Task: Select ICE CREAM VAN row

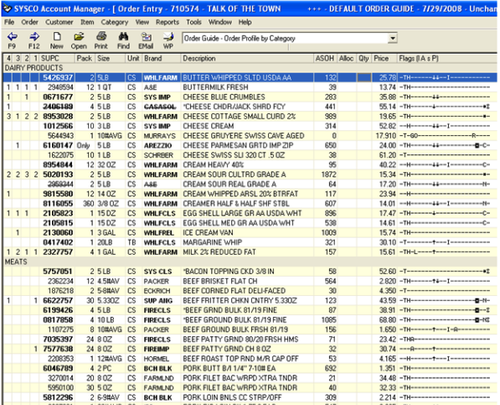Action: [x=250, y=233]
